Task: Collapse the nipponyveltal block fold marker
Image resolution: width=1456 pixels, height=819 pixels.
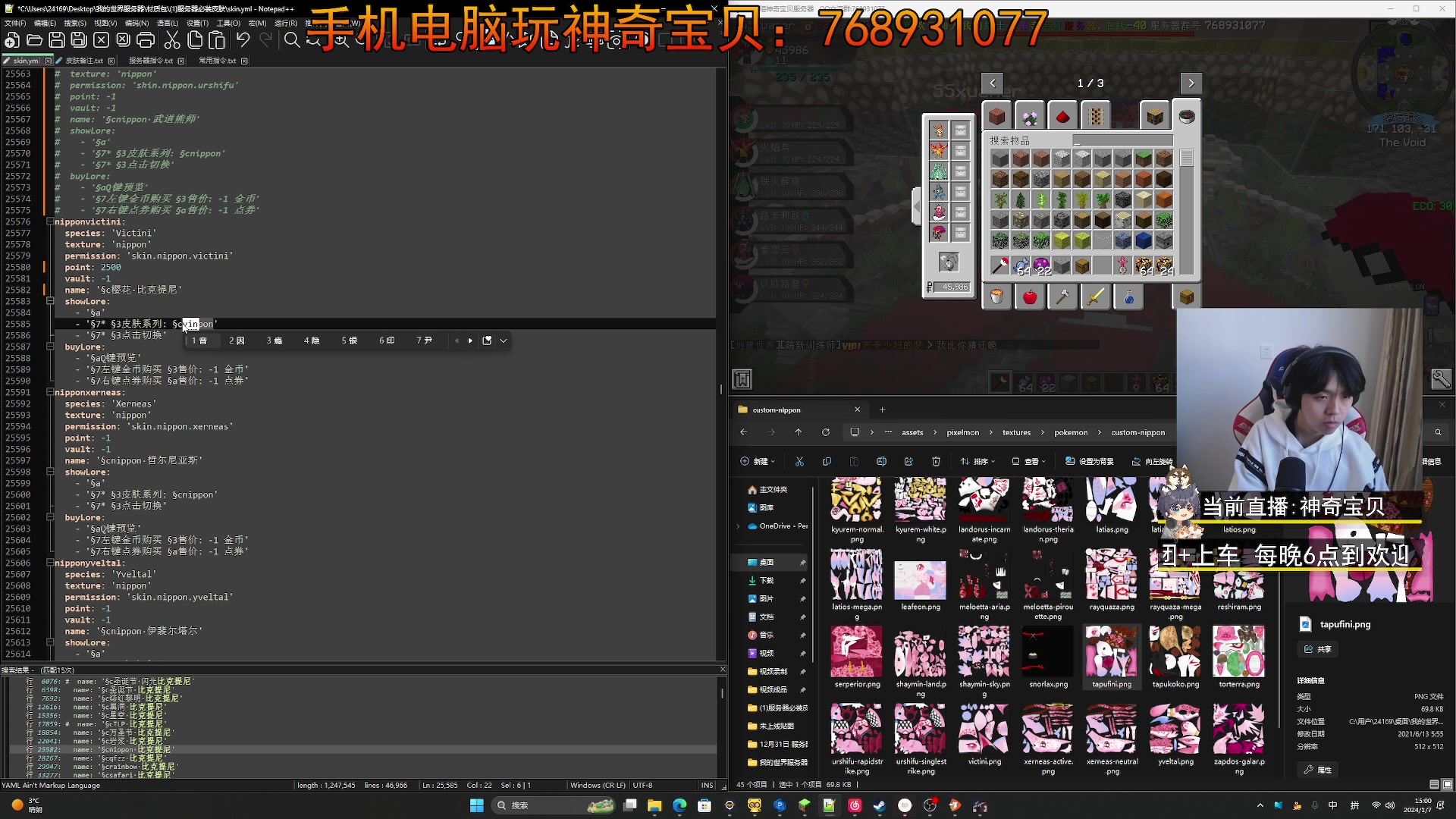Action: [50, 563]
